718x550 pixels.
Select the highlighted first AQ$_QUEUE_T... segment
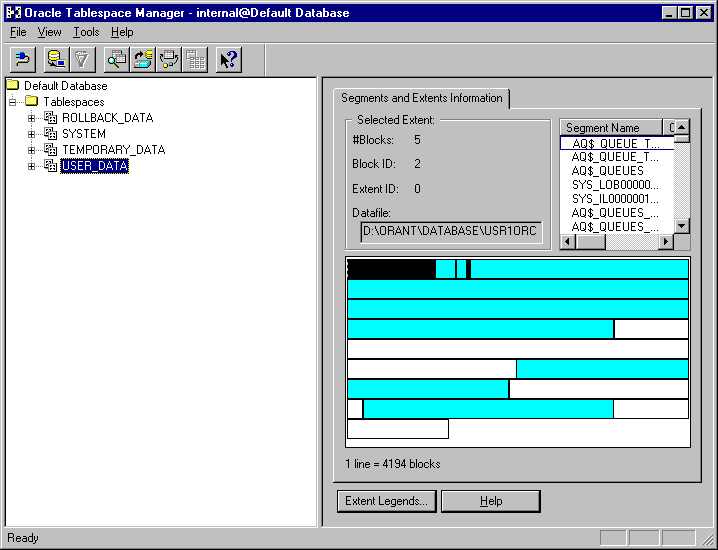(x=617, y=143)
